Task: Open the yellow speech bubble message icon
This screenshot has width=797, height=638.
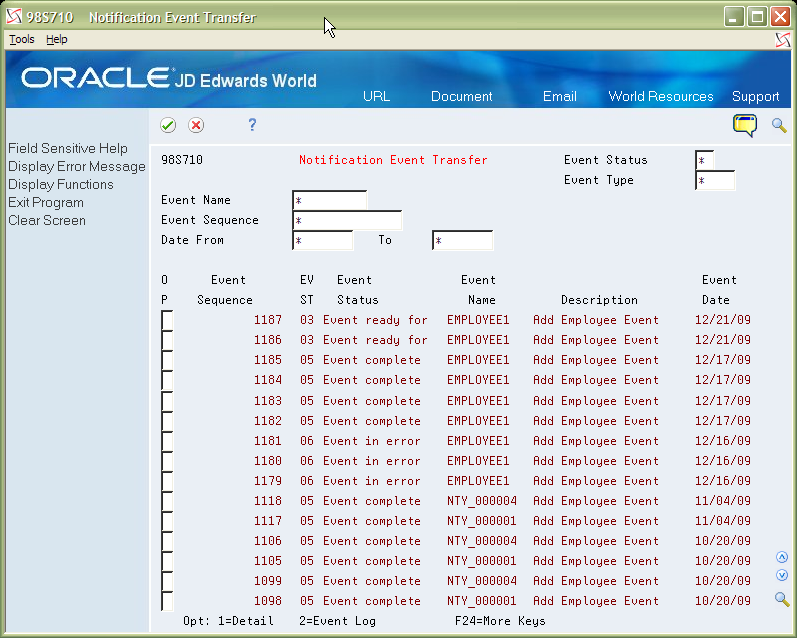Action: (x=745, y=126)
